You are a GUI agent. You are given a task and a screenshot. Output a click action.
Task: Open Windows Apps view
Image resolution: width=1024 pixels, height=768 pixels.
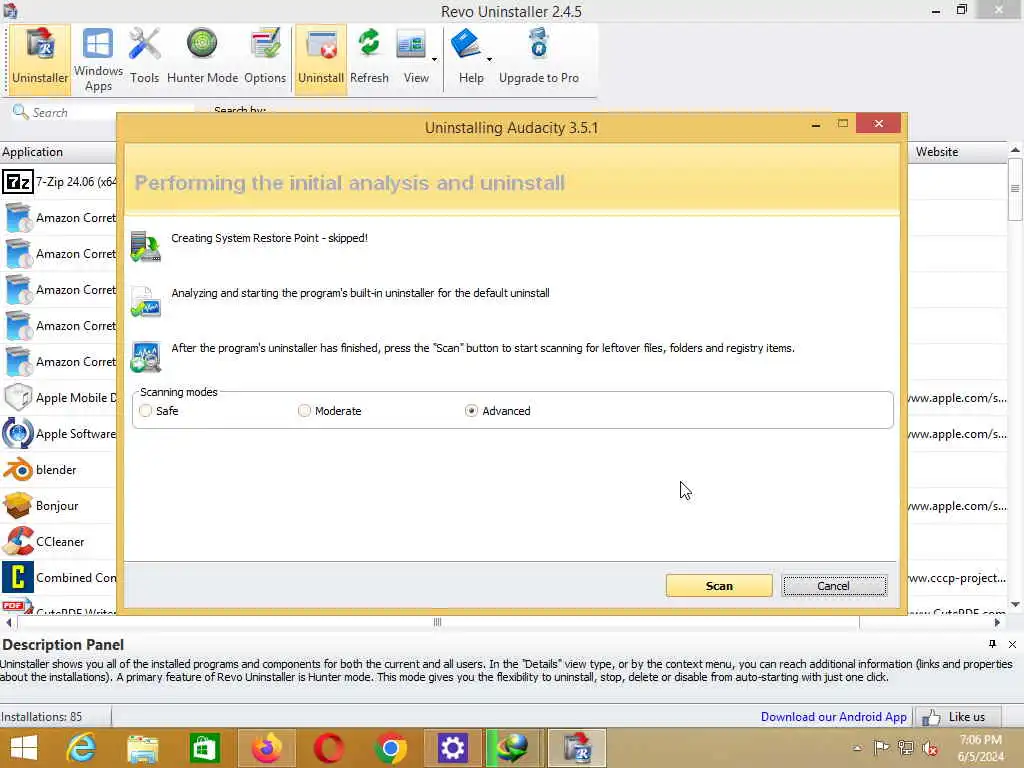(98, 59)
